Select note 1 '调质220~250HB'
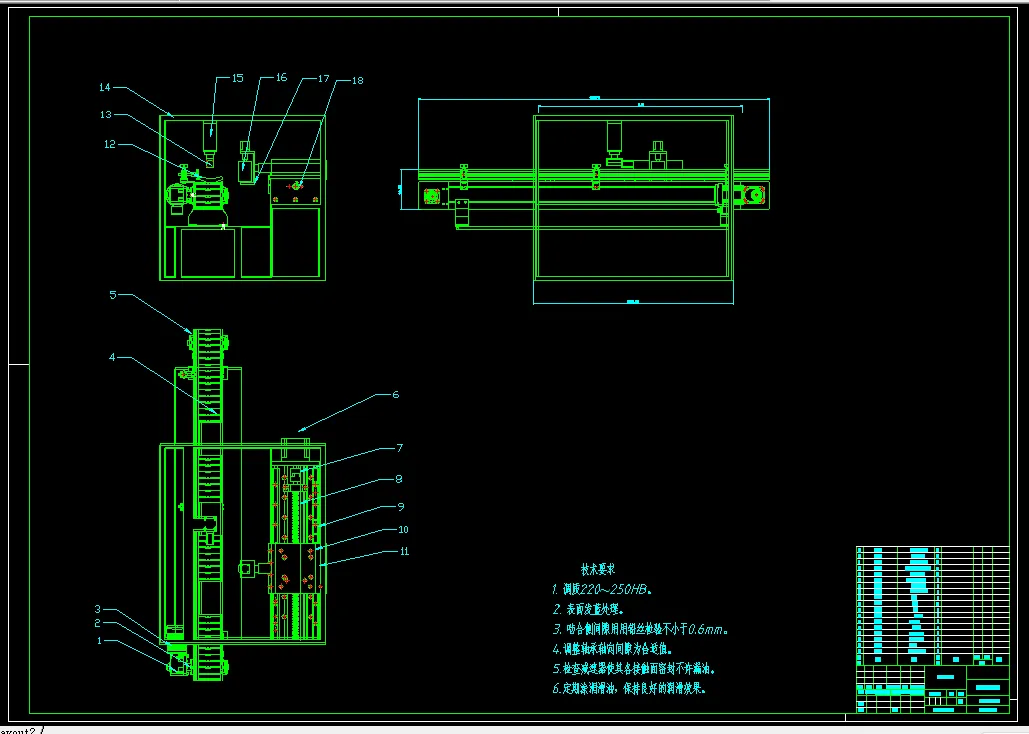Image resolution: width=1029 pixels, height=734 pixels. pyautogui.click(x=602, y=590)
